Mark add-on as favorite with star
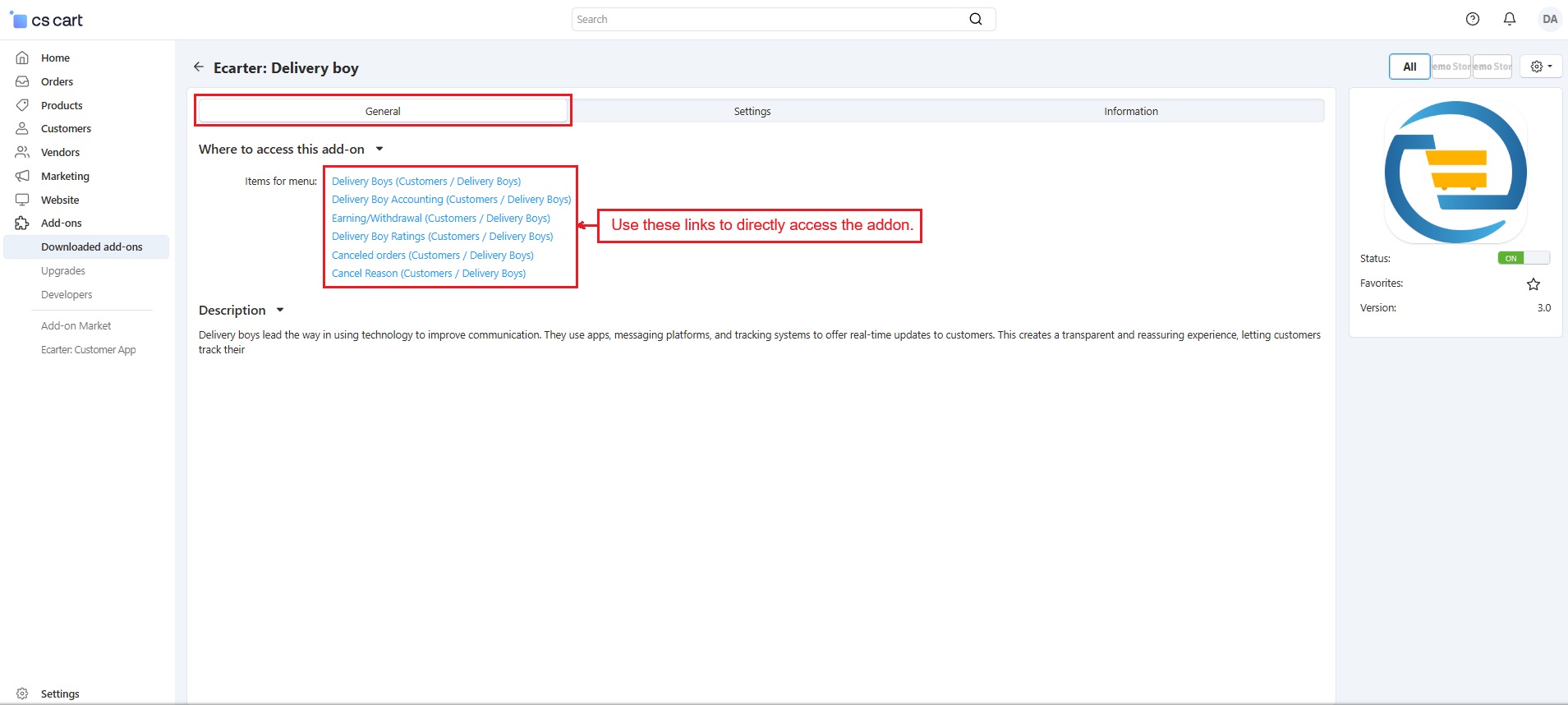 click(x=1534, y=284)
